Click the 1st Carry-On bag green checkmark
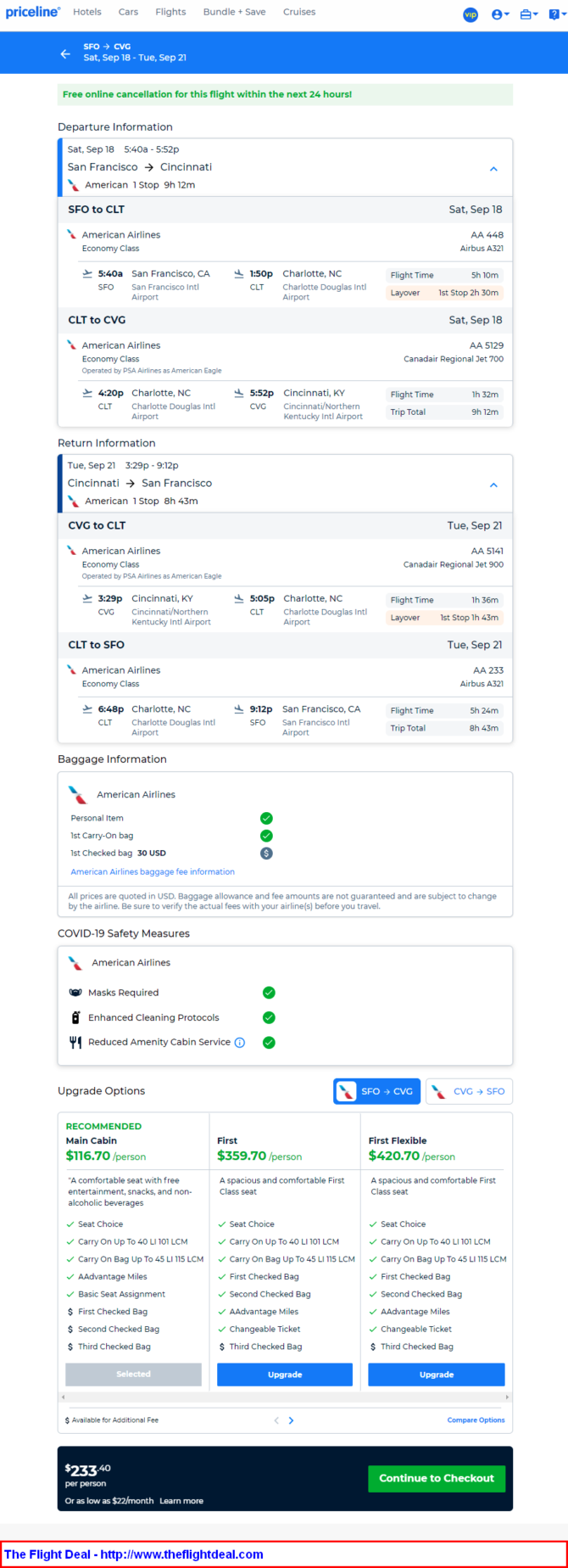The width and height of the screenshot is (568, 1568). pyautogui.click(x=266, y=836)
